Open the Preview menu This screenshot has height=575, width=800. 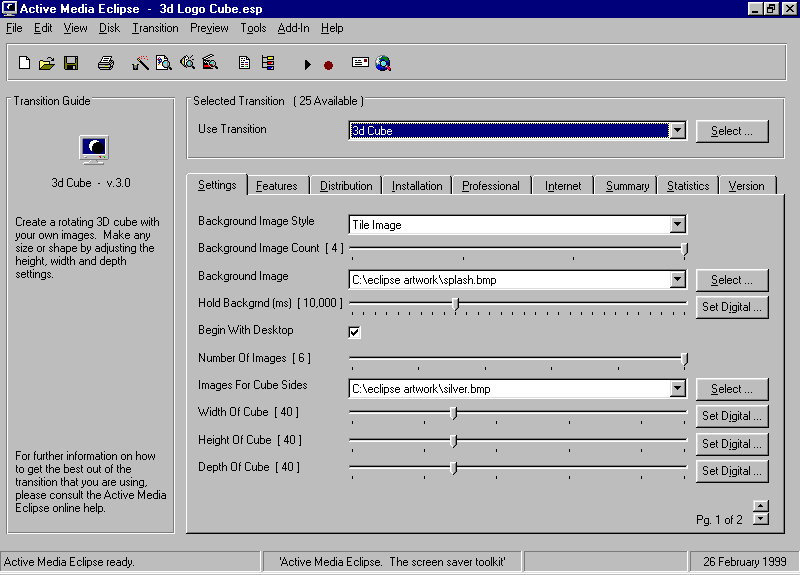pos(209,28)
